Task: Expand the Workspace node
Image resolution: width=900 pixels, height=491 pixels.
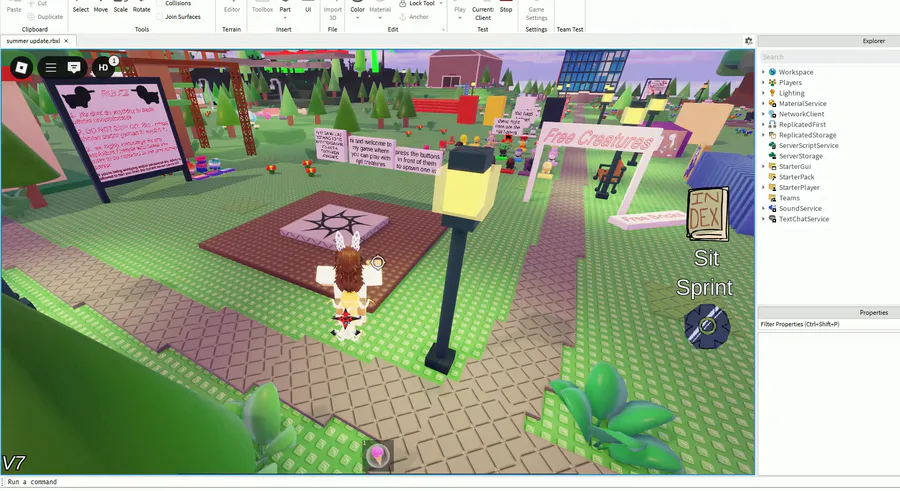Action: click(x=763, y=72)
